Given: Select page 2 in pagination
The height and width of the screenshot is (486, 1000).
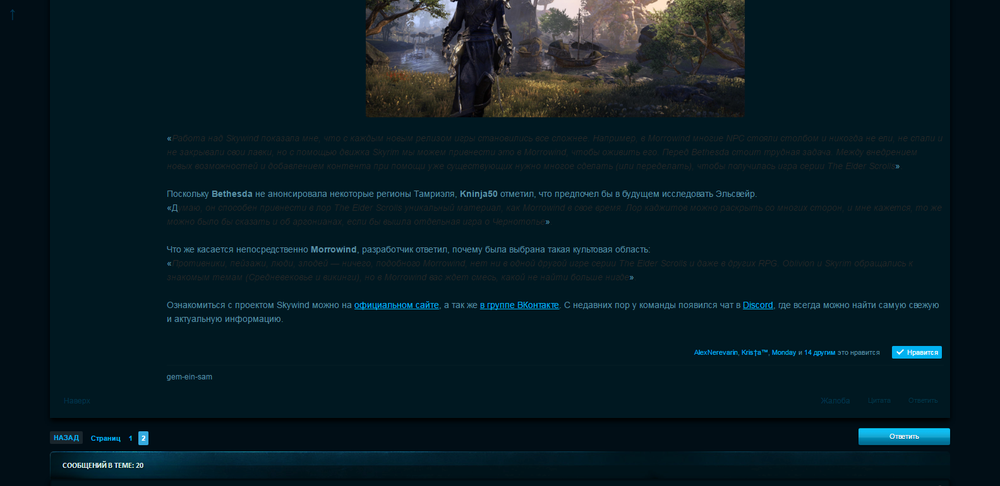Looking at the screenshot, I should point(143,438).
